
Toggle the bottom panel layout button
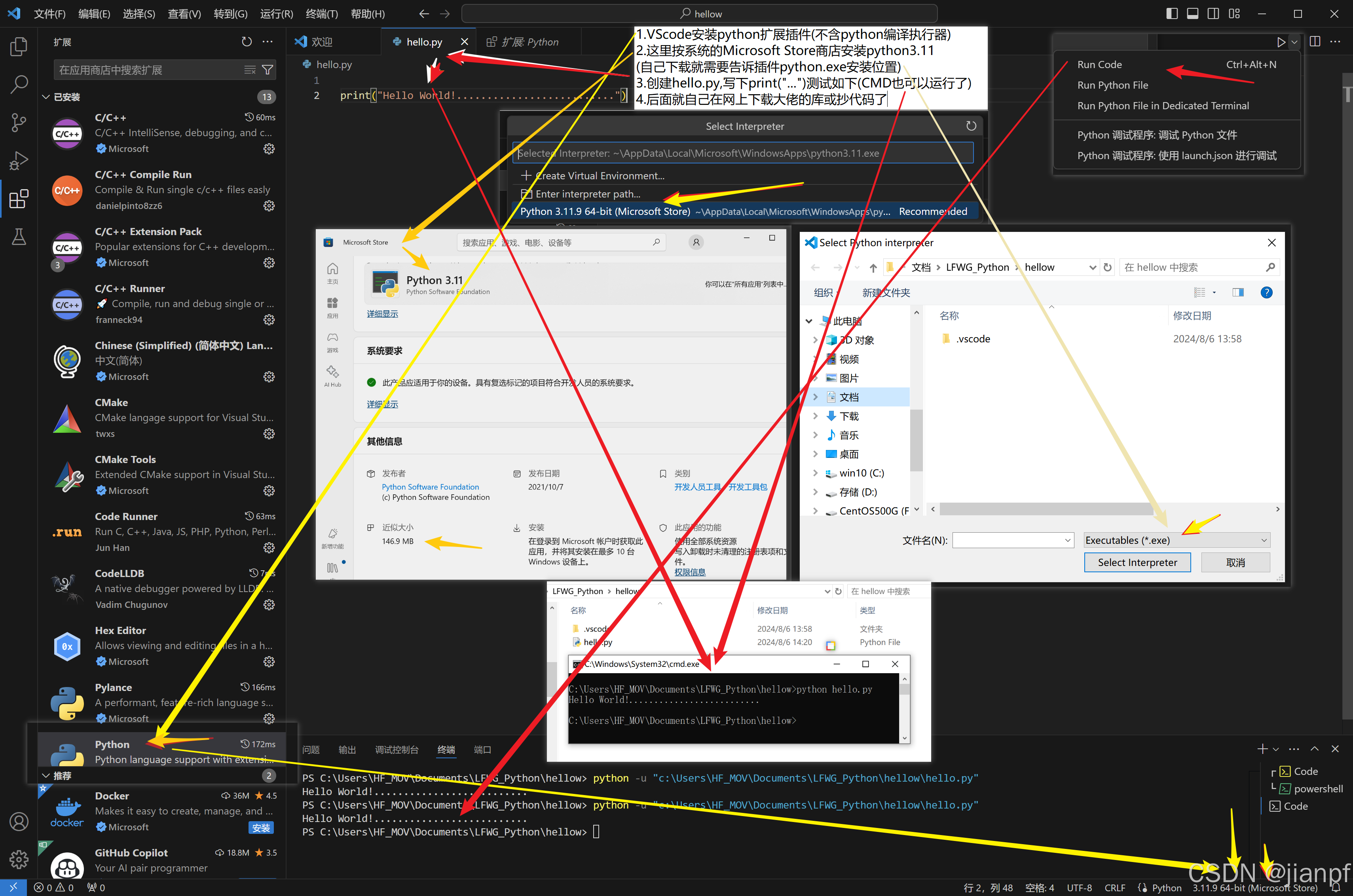click(1192, 14)
